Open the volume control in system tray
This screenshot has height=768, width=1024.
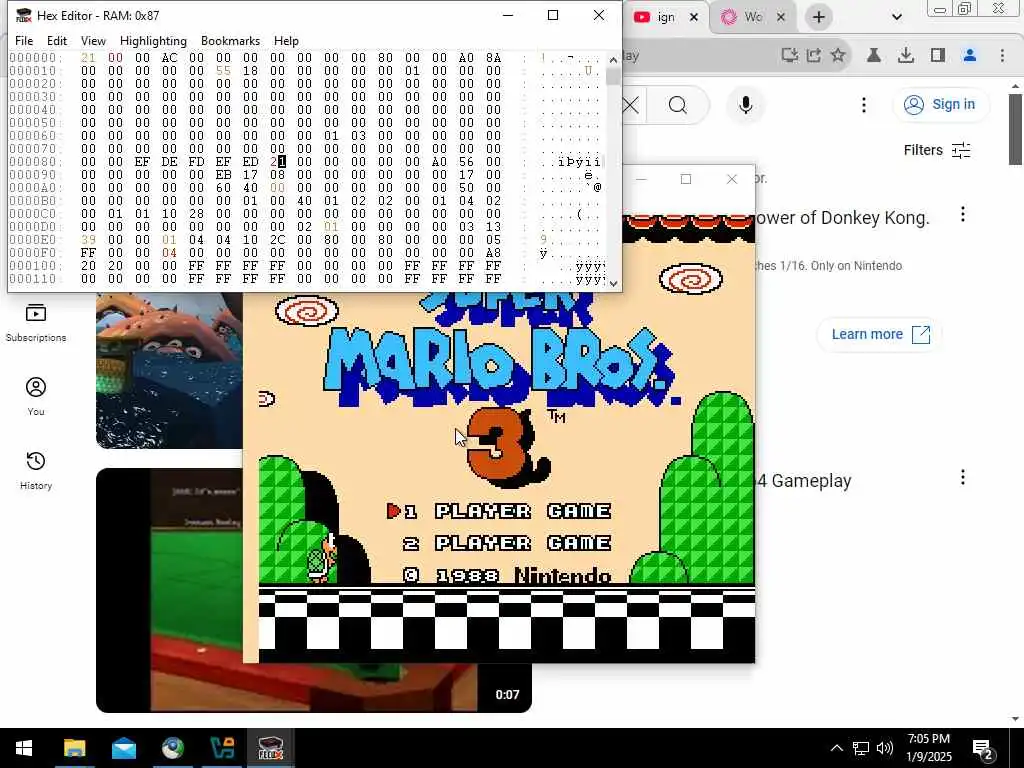point(885,748)
